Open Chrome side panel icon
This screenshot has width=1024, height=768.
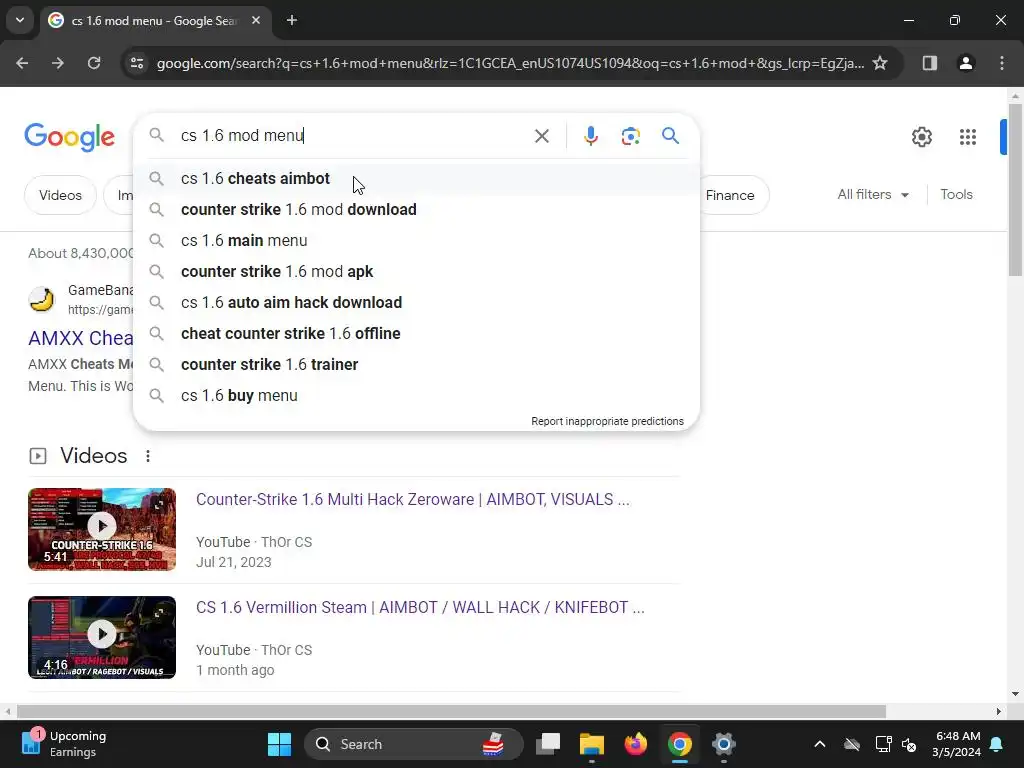tap(929, 63)
